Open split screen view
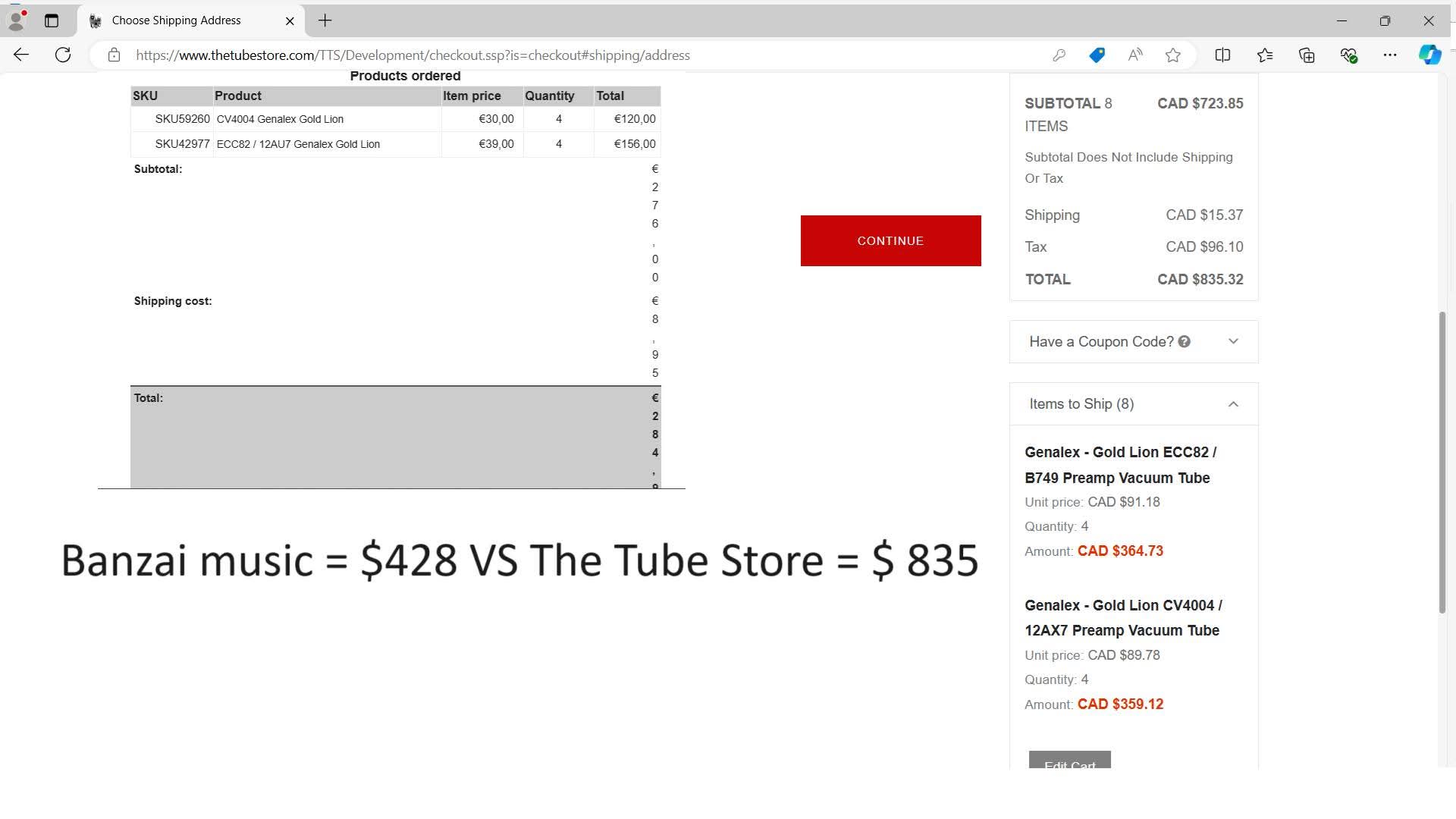The width and height of the screenshot is (1456, 819). pos(1222,55)
